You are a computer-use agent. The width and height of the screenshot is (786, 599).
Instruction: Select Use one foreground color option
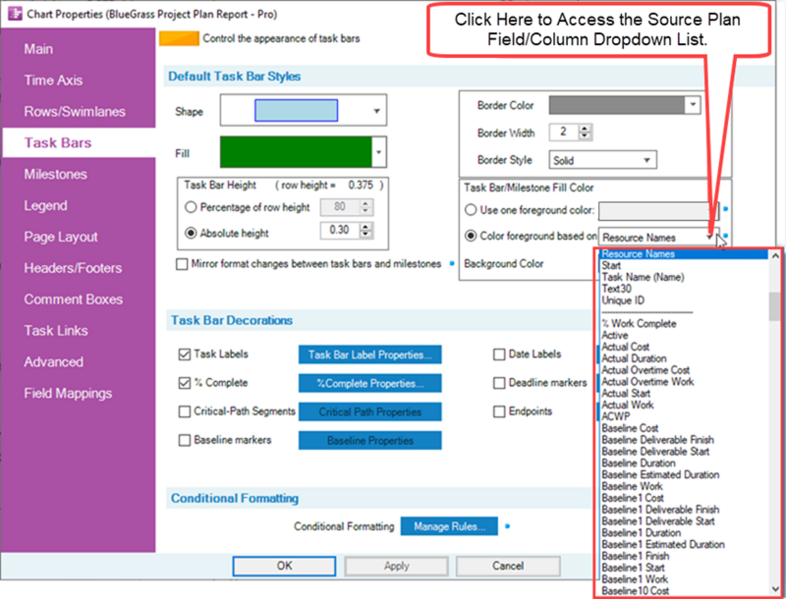point(470,210)
